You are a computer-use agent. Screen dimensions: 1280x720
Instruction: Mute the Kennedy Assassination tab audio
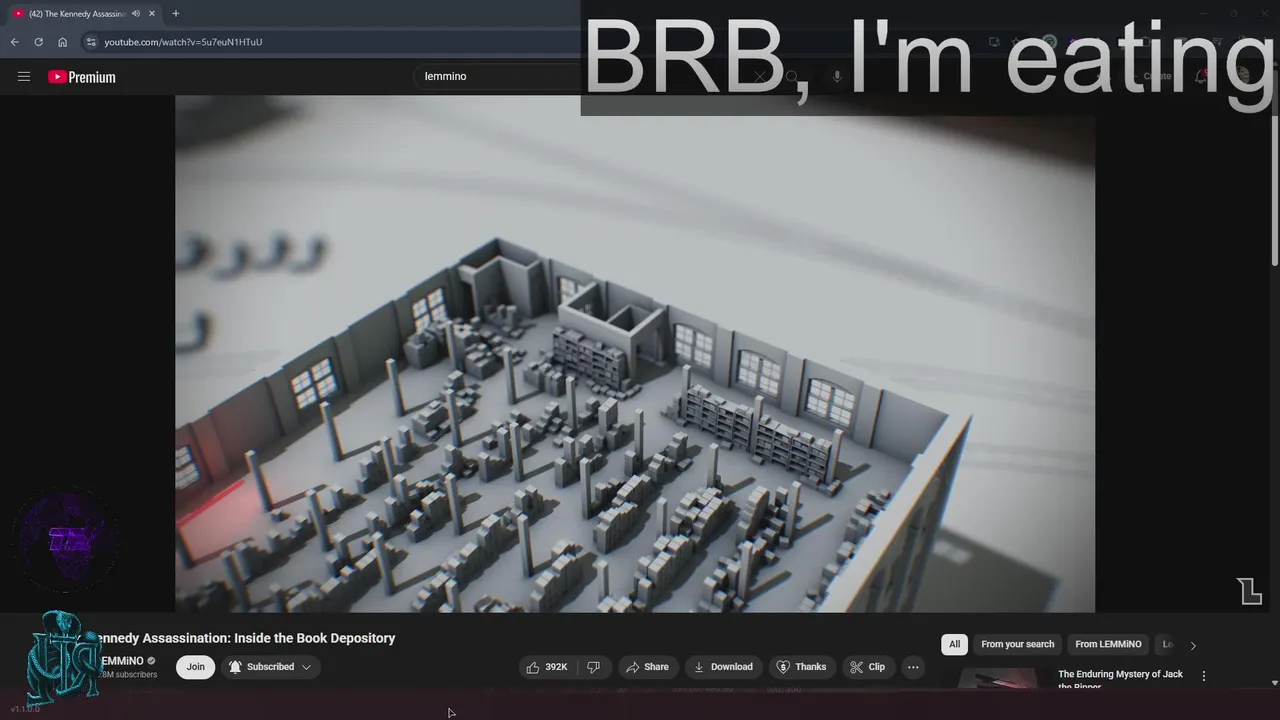pos(136,14)
